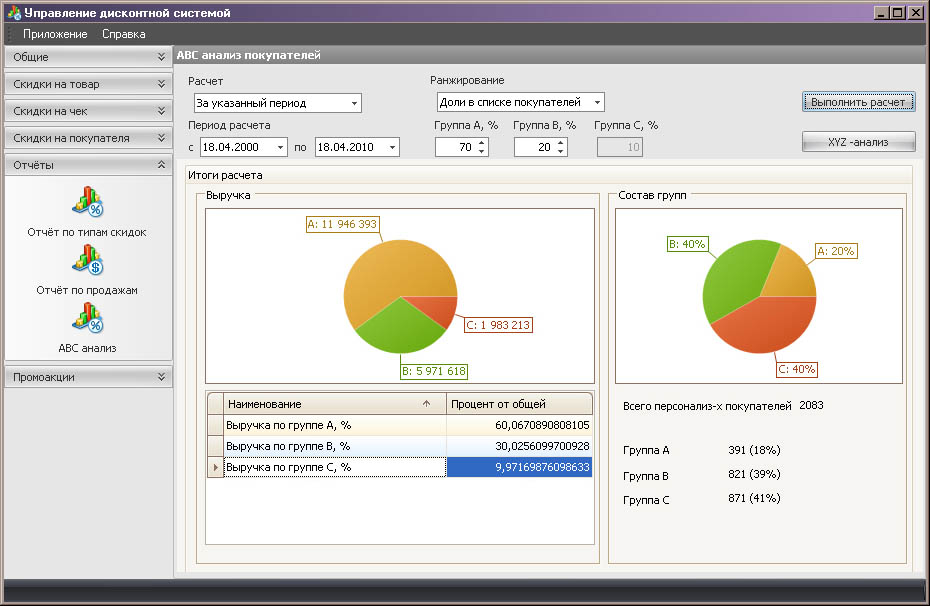930x606 pixels.
Task: Open the Отчёт по продажам report icon
Action: (x=87, y=260)
